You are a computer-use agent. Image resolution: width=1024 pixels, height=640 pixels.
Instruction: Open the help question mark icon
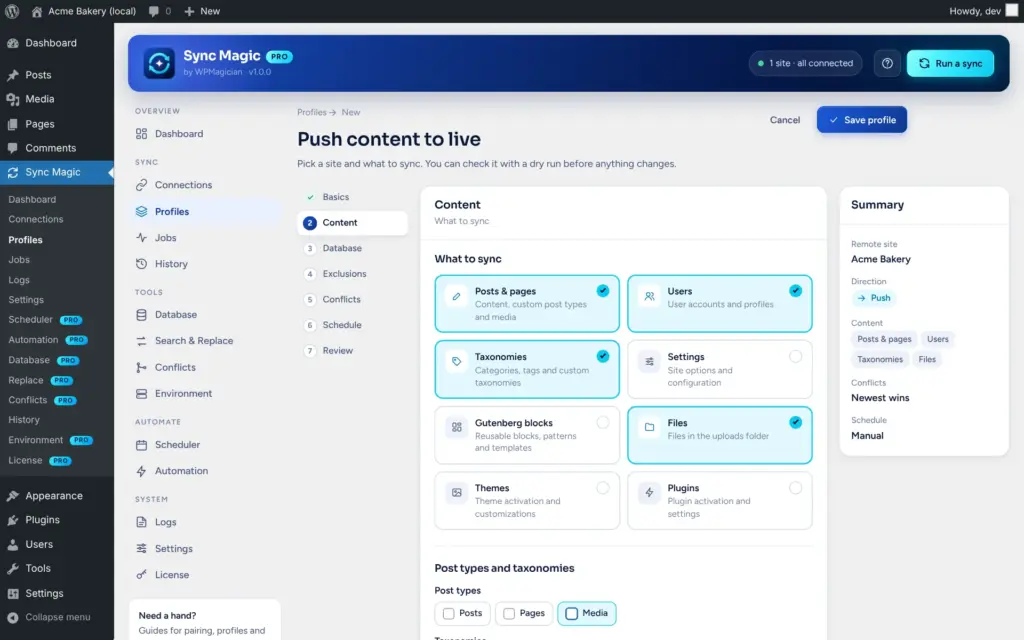tap(887, 63)
